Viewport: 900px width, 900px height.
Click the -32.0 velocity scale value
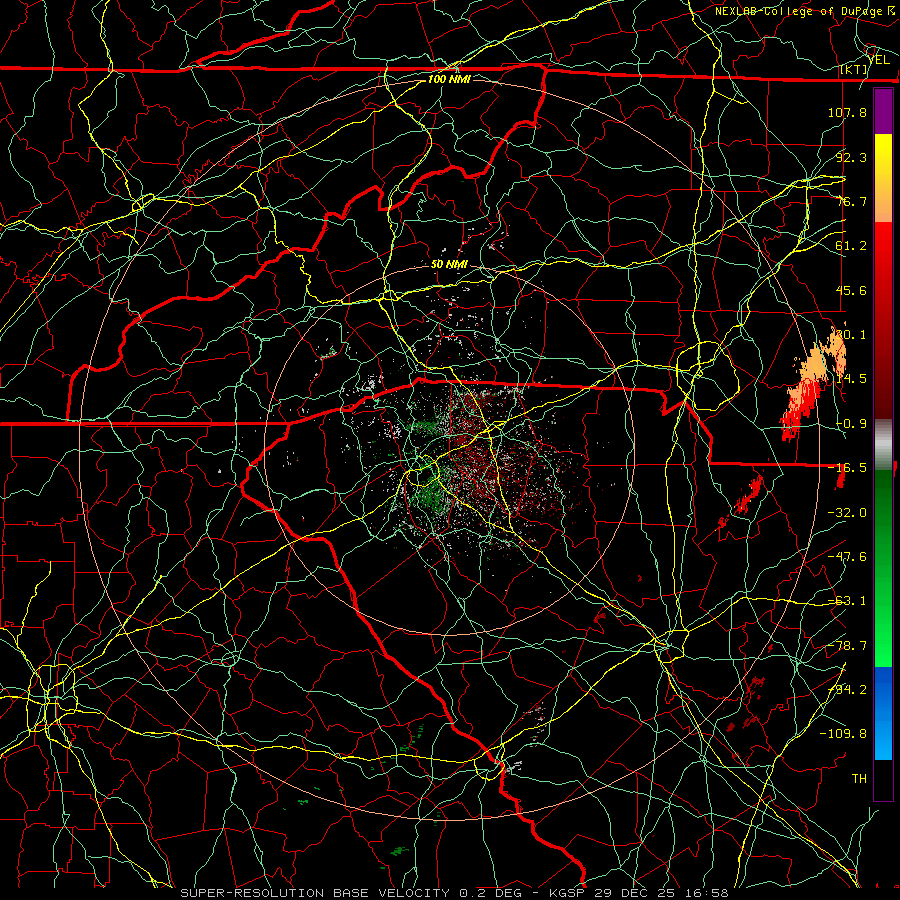pyautogui.click(x=847, y=513)
